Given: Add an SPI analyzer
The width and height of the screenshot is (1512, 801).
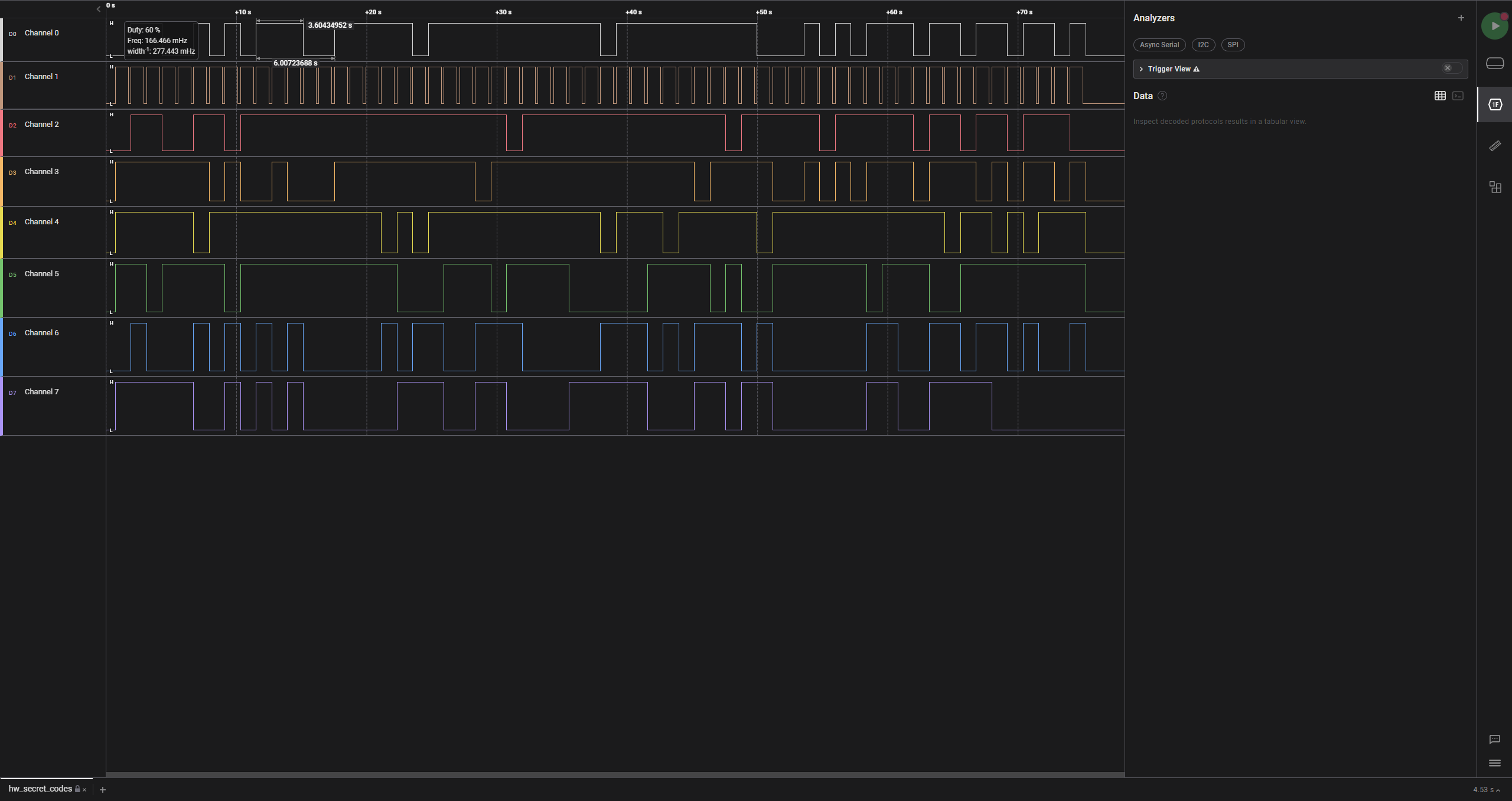Looking at the screenshot, I should (1233, 45).
